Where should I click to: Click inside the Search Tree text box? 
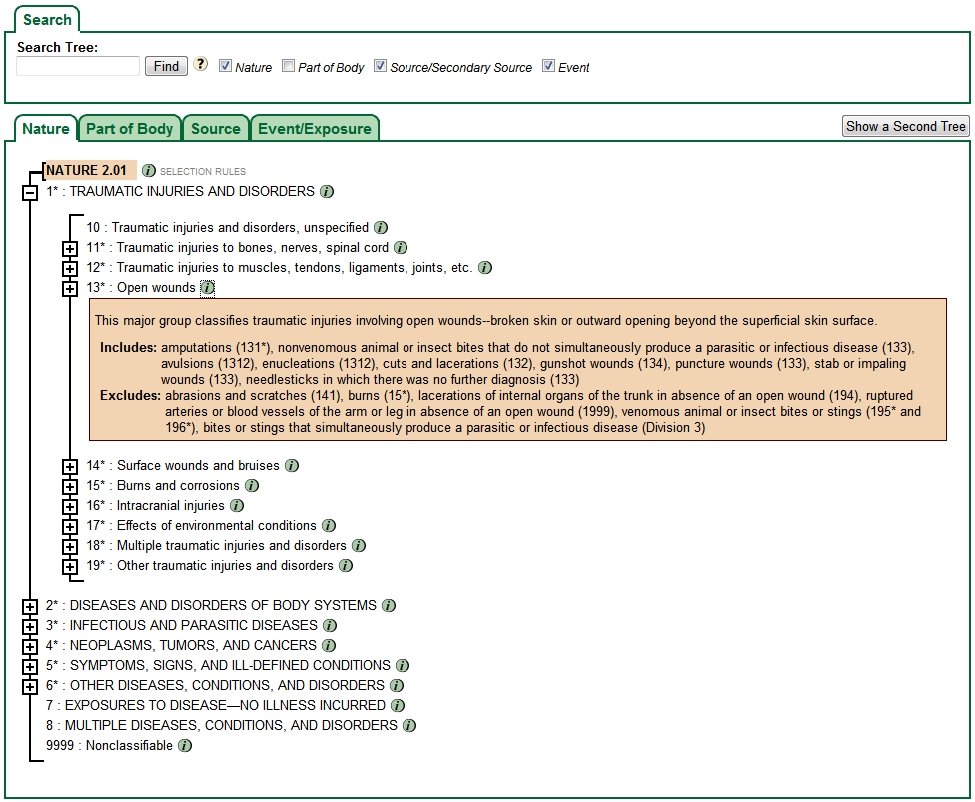pos(77,66)
